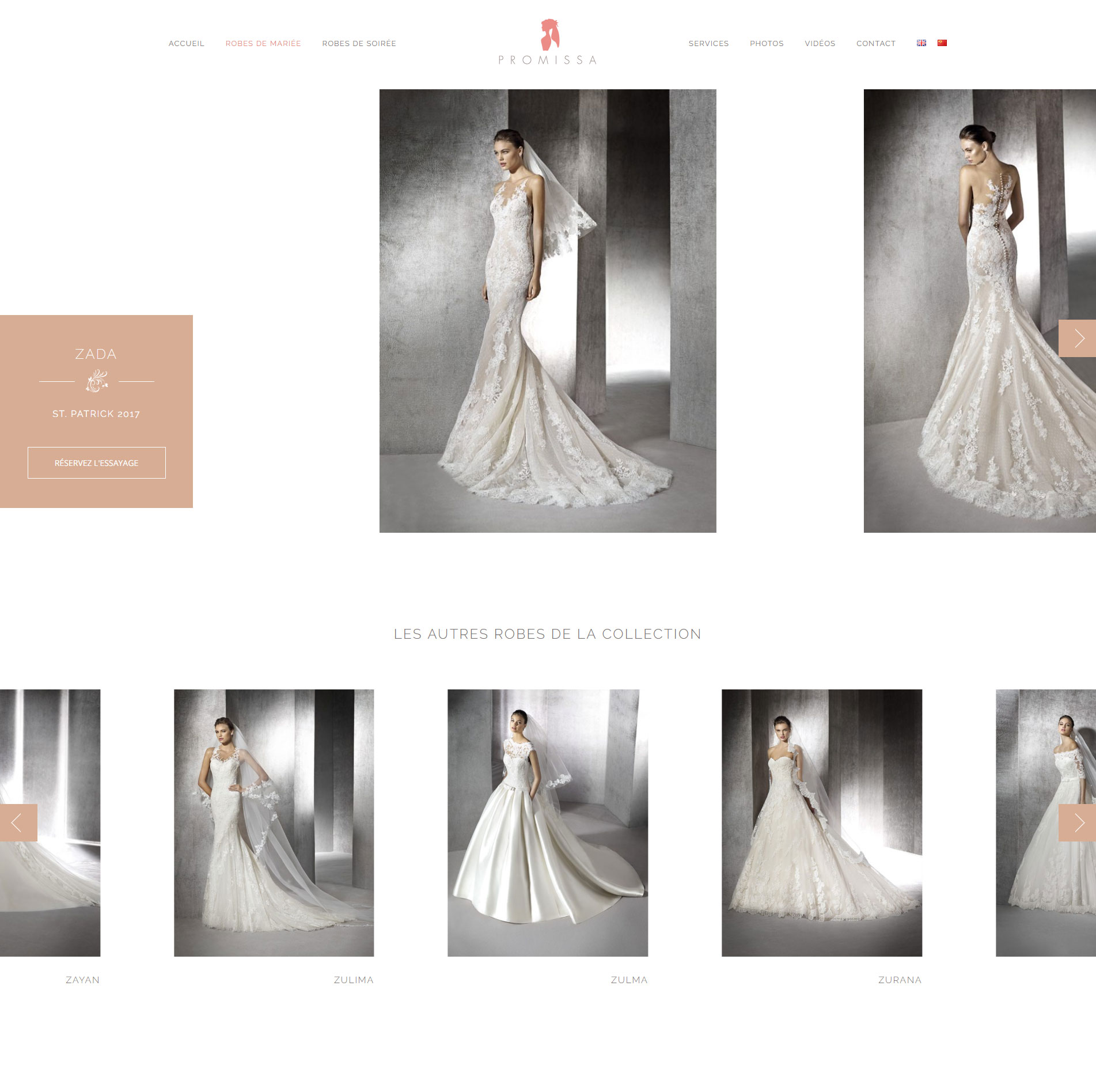Advance main dress gallery with right arrow
The image size is (1096, 1092).
tap(1077, 339)
